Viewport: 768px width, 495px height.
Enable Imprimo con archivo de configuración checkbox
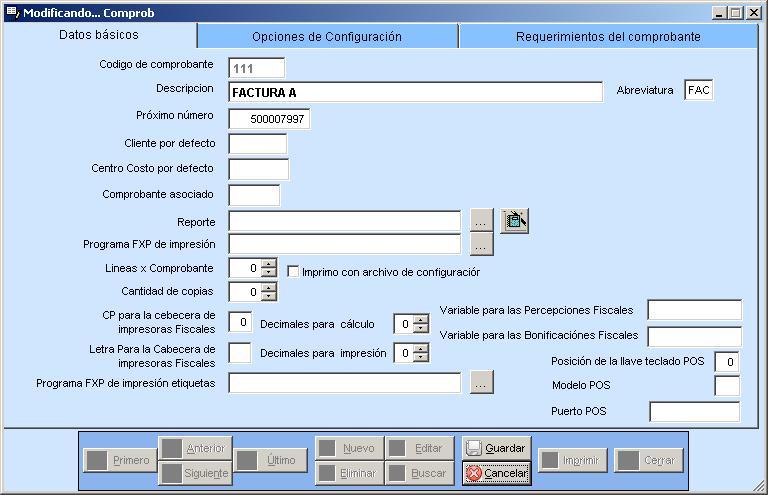pyautogui.click(x=294, y=272)
